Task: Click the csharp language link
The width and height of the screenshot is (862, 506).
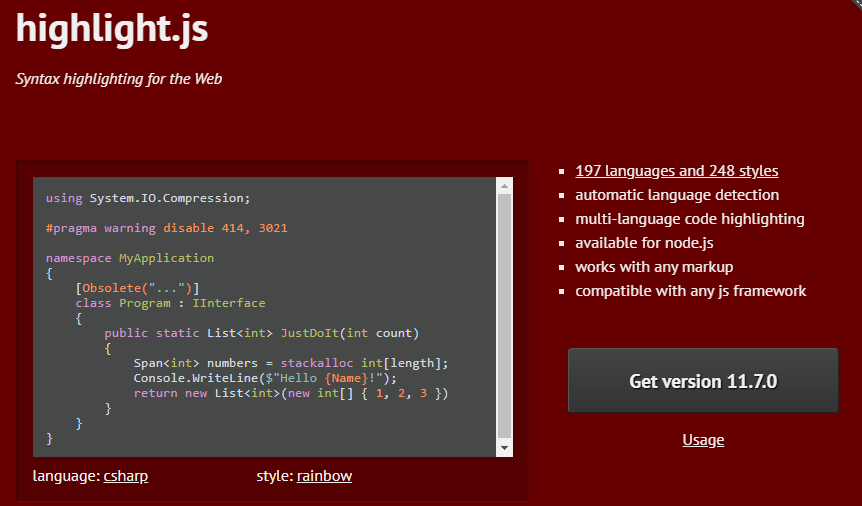Action: pyautogui.click(x=126, y=476)
